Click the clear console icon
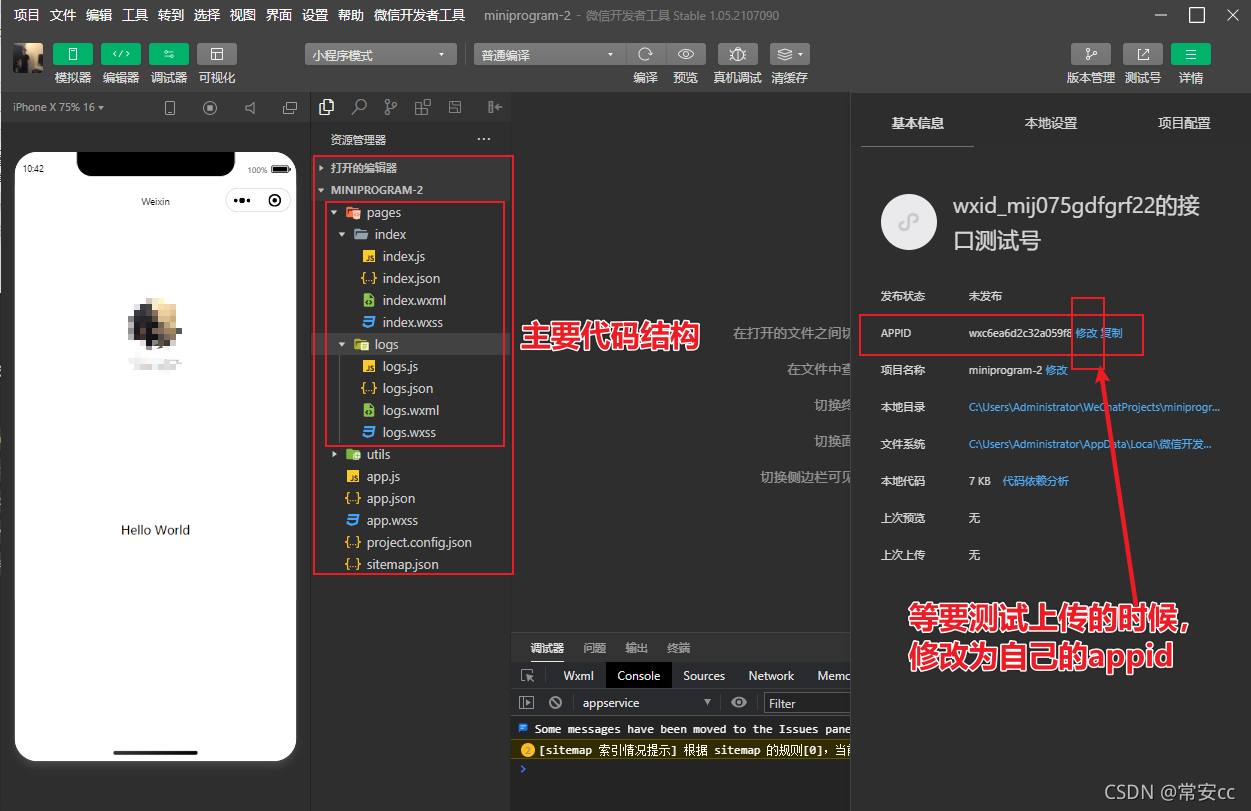1251x811 pixels. click(555, 703)
